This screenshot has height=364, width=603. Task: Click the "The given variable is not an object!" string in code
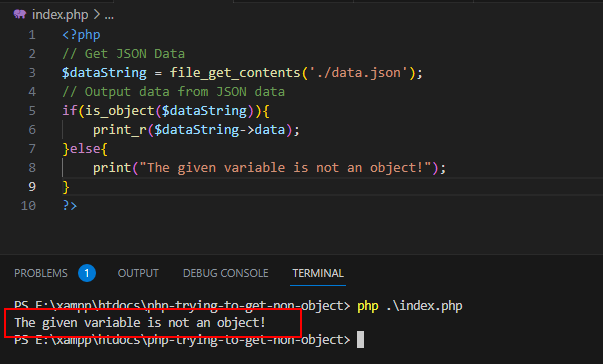285,168
